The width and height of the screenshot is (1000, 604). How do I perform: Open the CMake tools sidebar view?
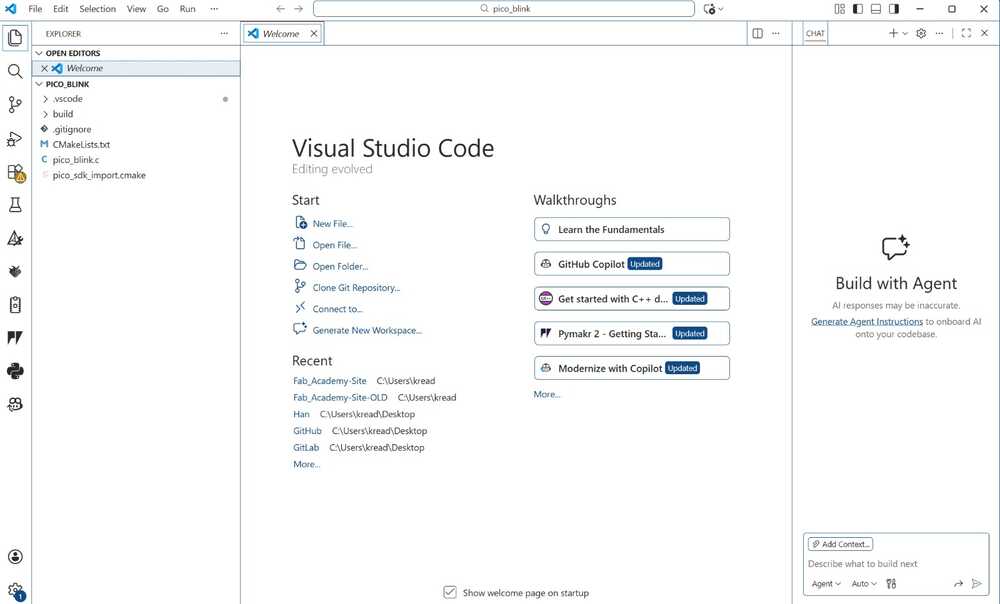pos(15,238)
